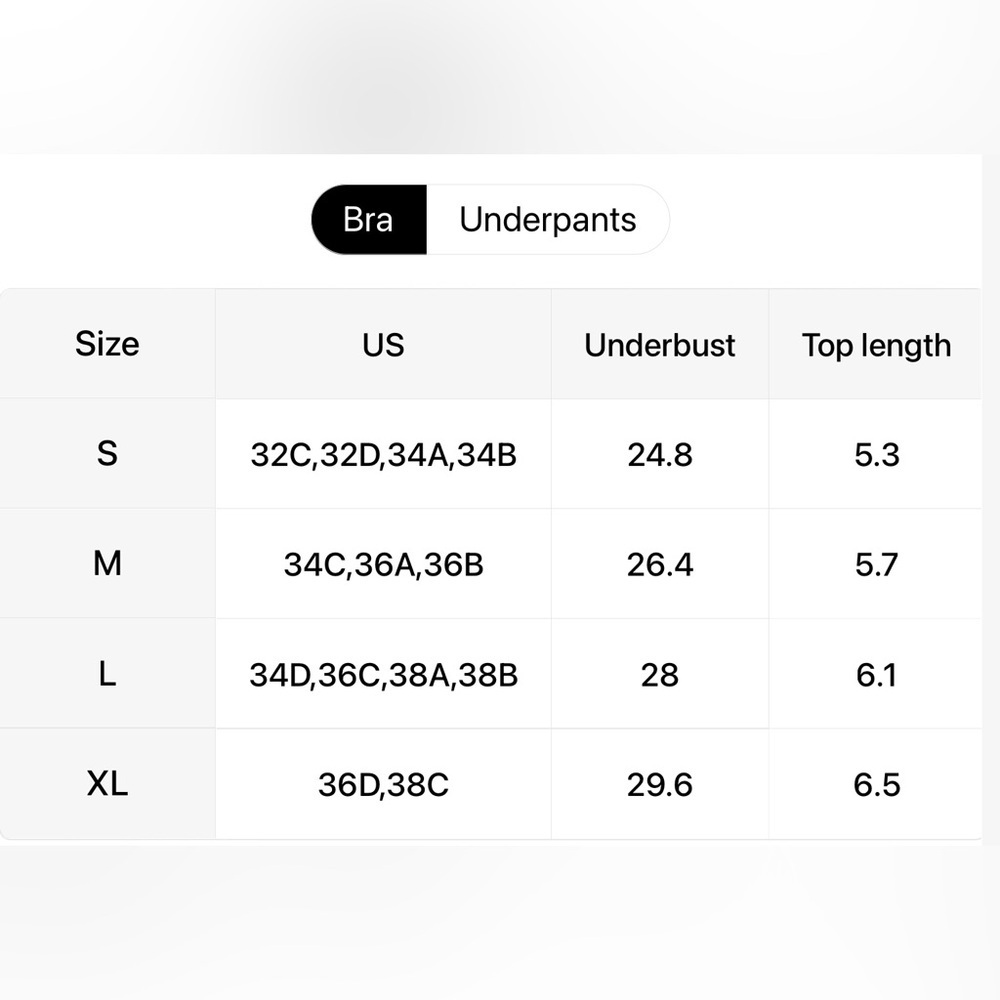This screenshot has width=1000, height=1000.
Task: Click the 24.8 underbust value
Action: (660, 454)
